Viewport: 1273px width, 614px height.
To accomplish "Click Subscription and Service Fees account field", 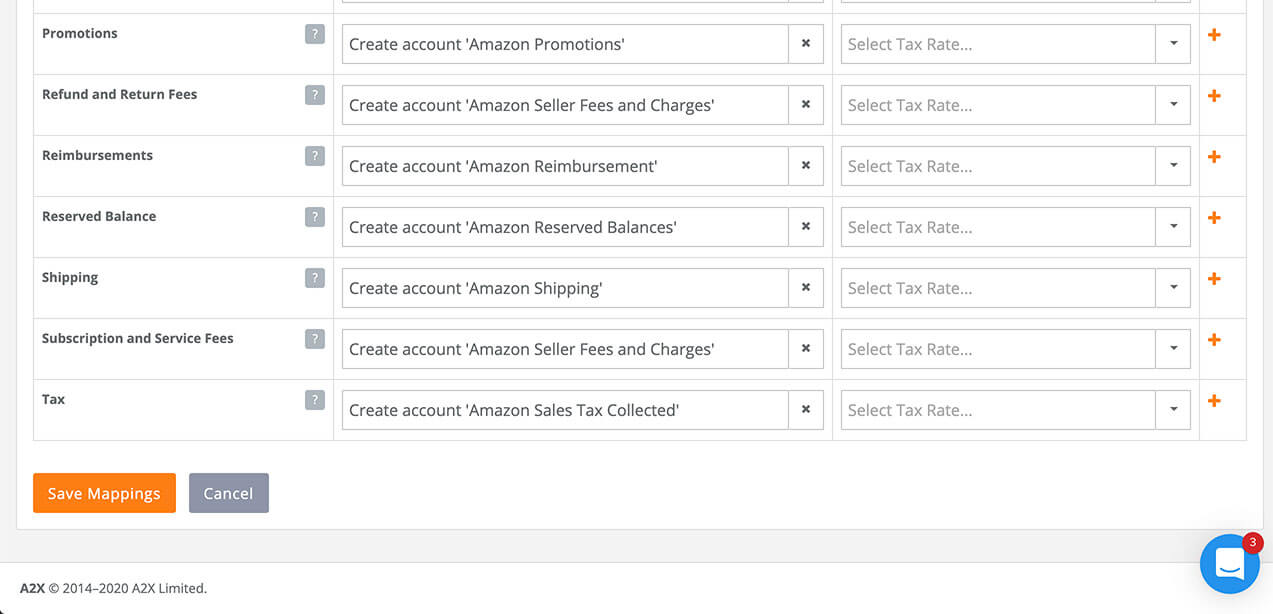I will 565,349.
